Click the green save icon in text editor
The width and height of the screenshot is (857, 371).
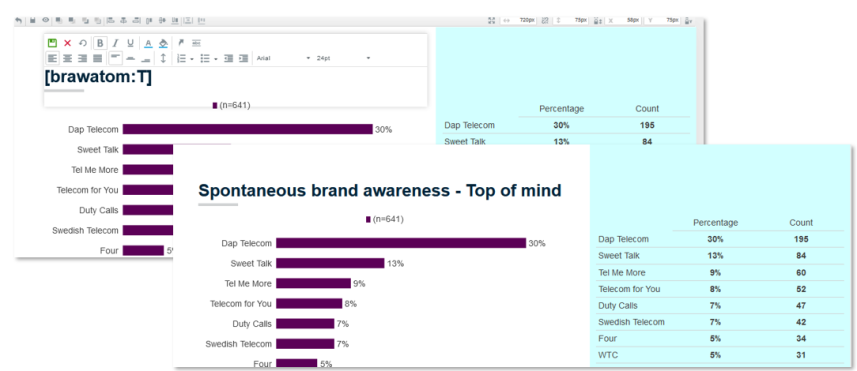click(52, 43)
